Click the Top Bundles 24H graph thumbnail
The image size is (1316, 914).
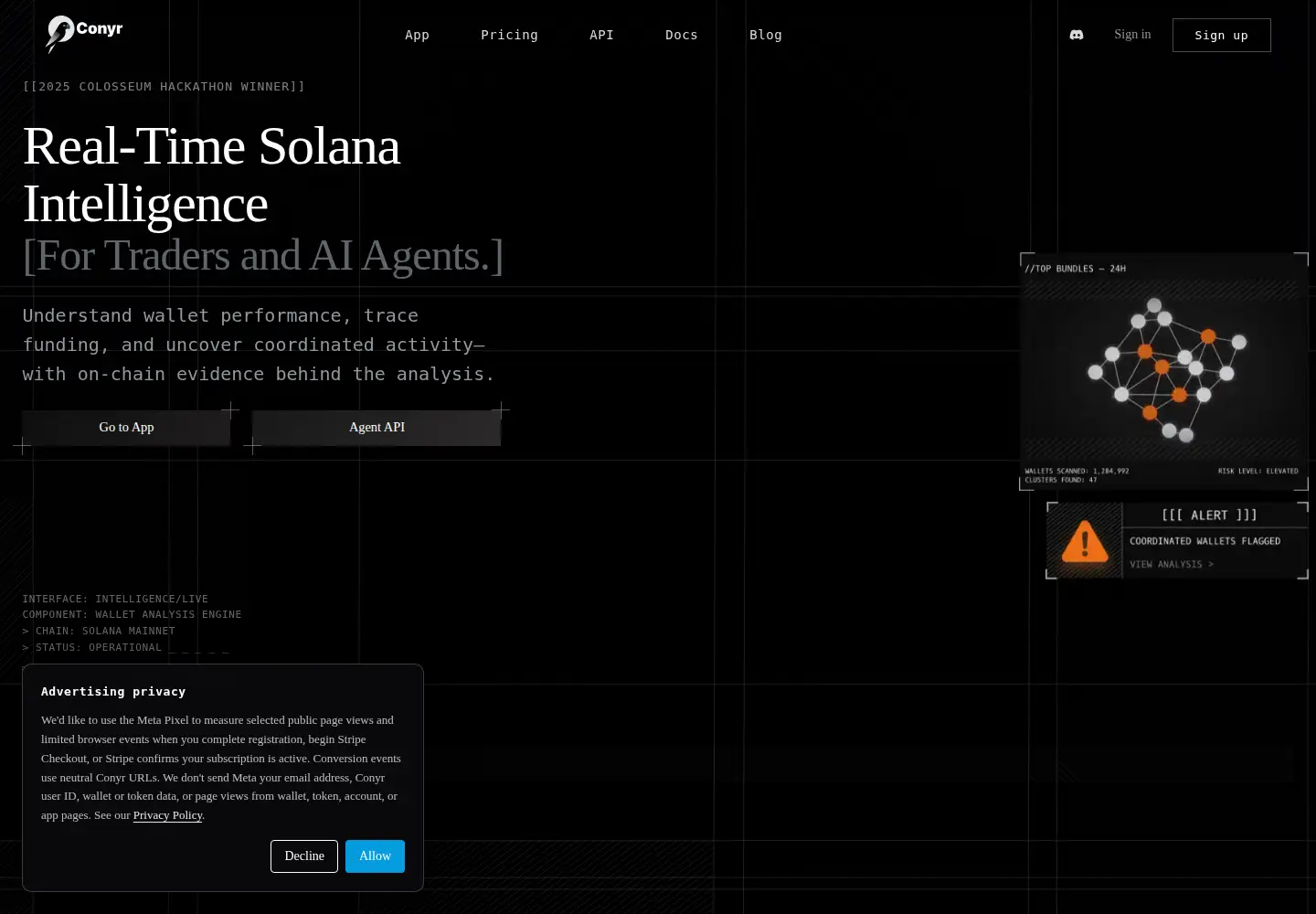click(1163, 372)
